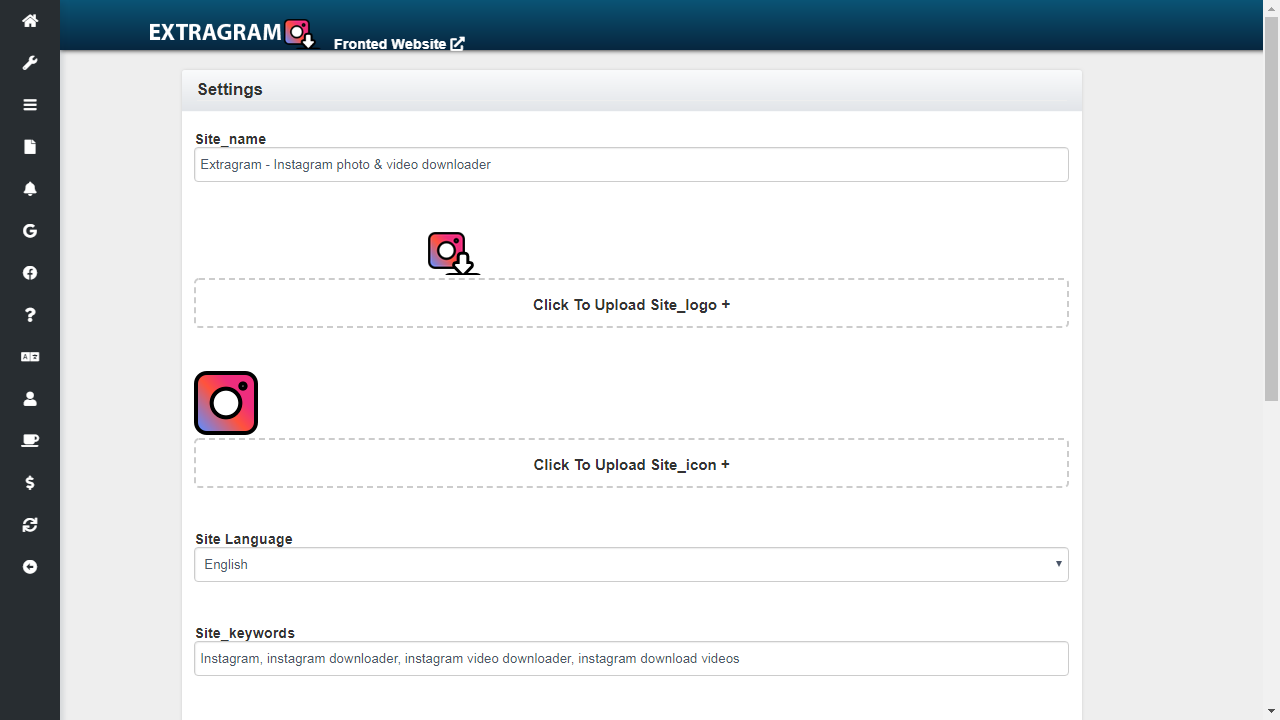Screen dimensions: 1280x720
Task: Open the dollar sign icon
Action: tap(30, 483)
